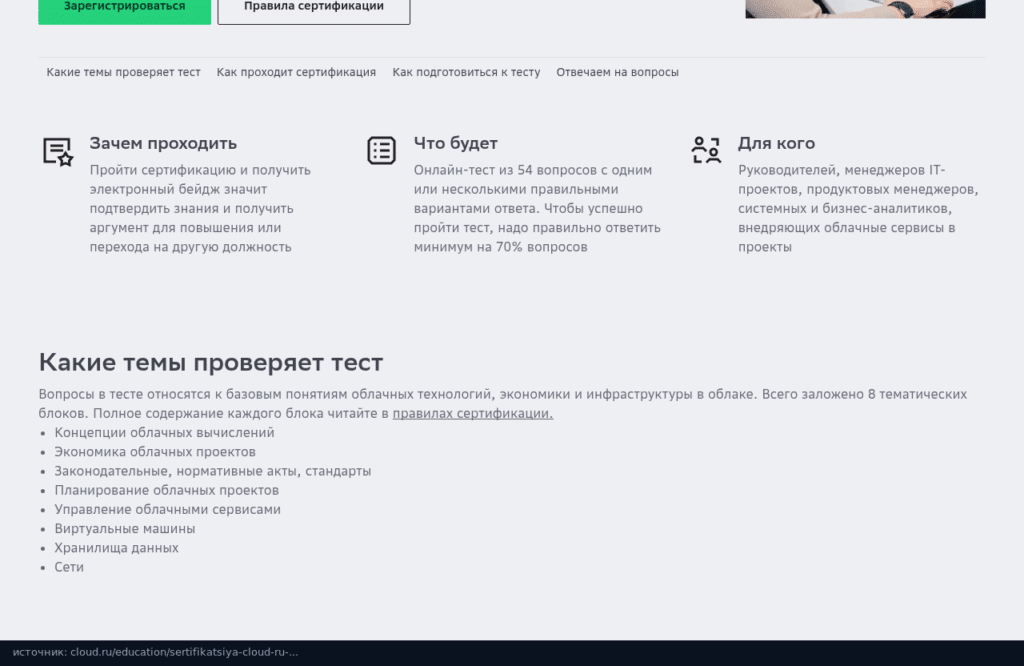Select list item Хранилища данных
This screenshot has height=666, width=1024.
pos(116,548)
